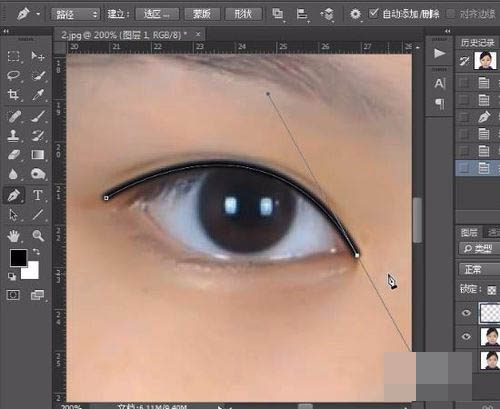Swap foreground and background colors
500x409 pixels.
36,252
